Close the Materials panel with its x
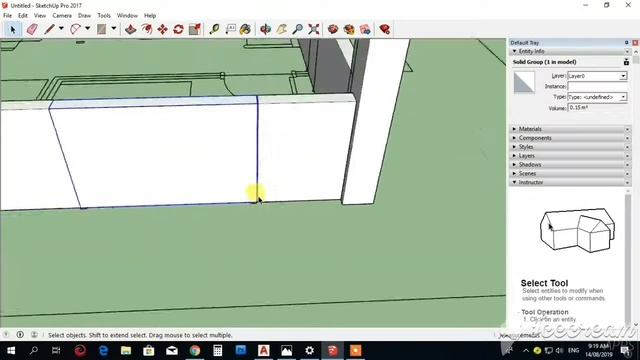Screen dimensions: 640x360 [627, 129]
